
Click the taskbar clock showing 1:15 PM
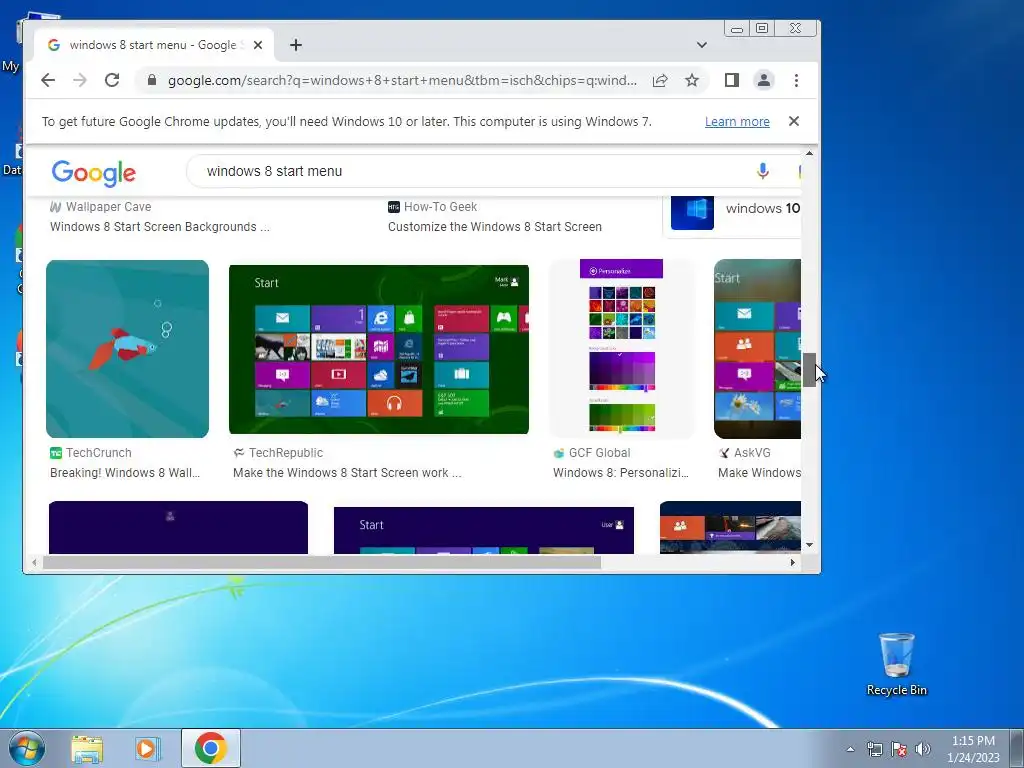tap(973, 749)
